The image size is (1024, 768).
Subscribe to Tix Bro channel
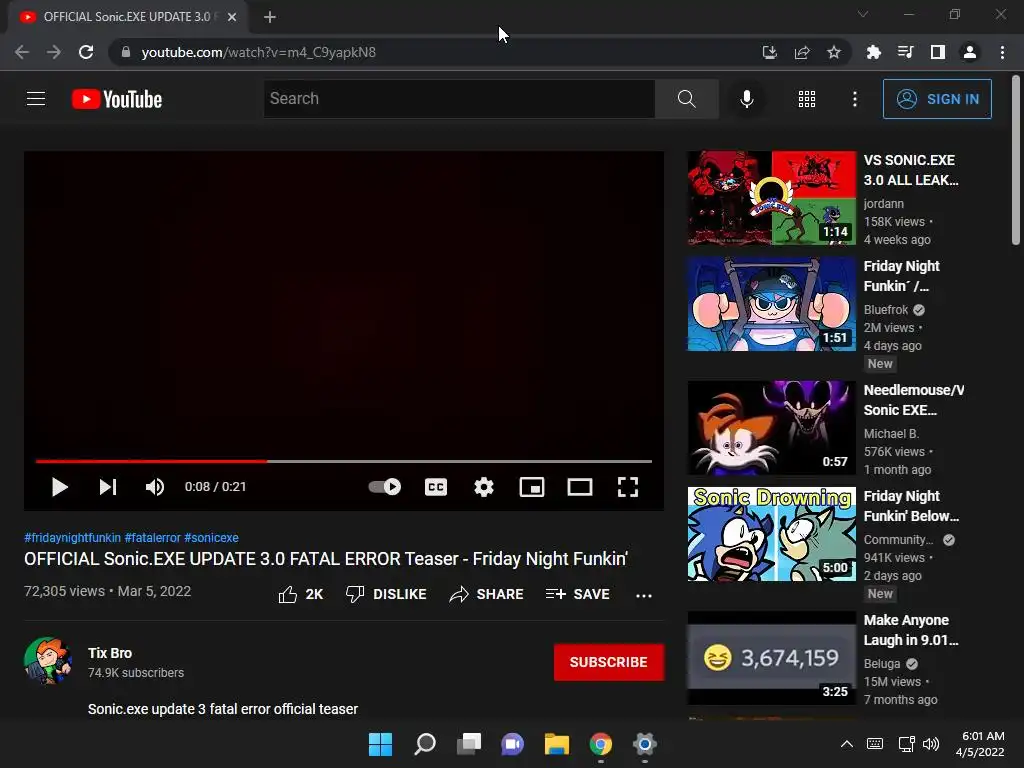tap(609, 662)
